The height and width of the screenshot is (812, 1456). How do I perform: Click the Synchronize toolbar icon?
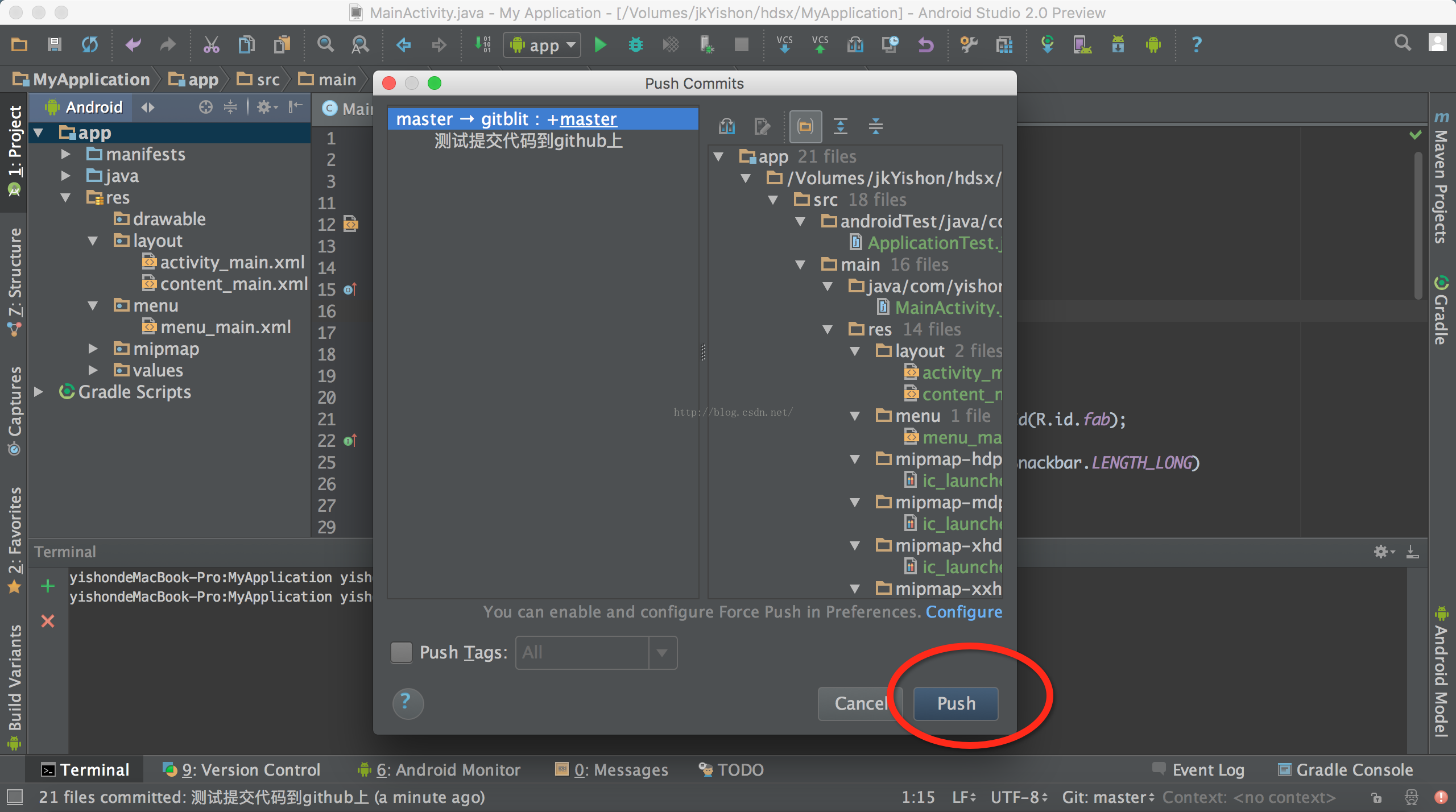[x=90, y=44]
